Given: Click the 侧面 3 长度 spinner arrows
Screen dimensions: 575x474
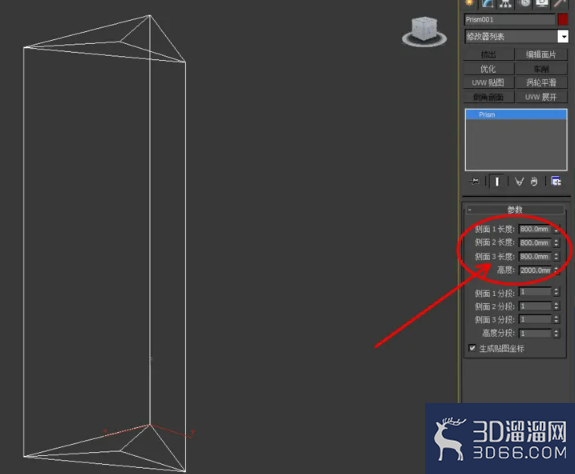Looking at the screenshot, I should [556, 257].
